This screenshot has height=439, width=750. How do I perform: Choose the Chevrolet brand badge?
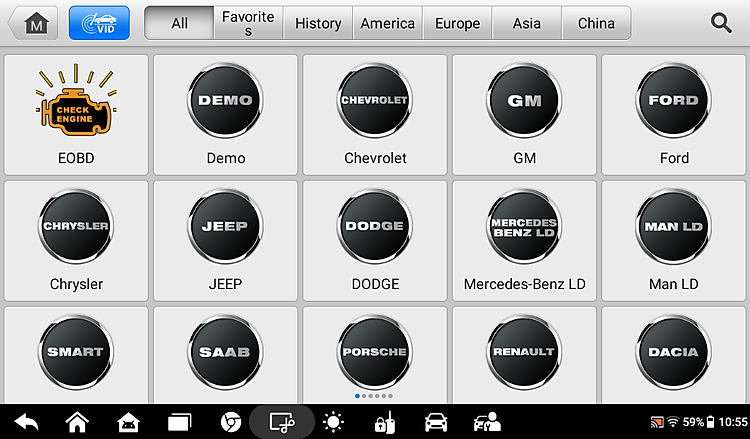click(x=375, y=100)
